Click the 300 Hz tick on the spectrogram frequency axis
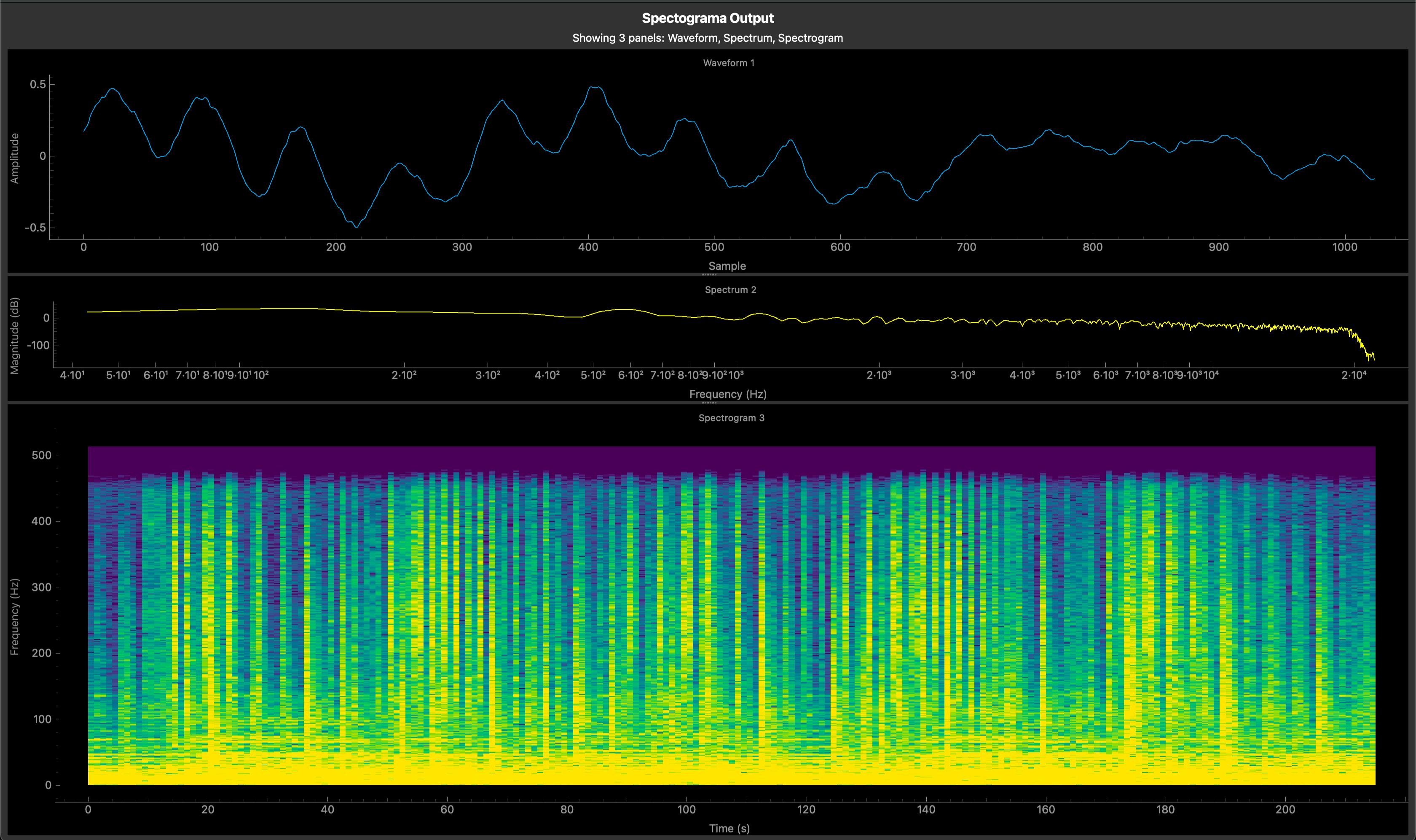Screen dimensions: 1416x840 pos(41,587)
